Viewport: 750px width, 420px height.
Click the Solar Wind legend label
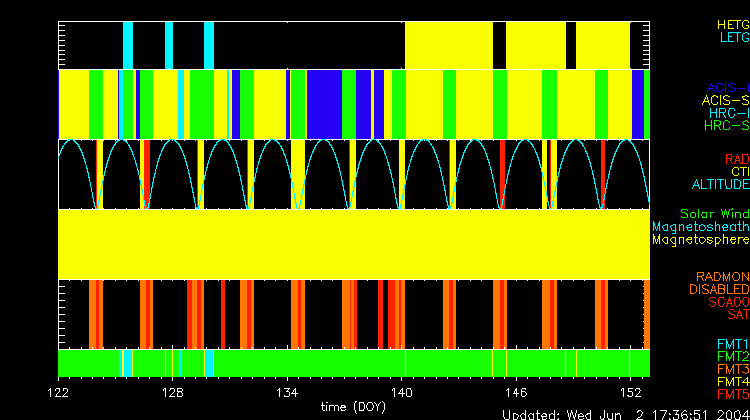(x=714, y=214)
